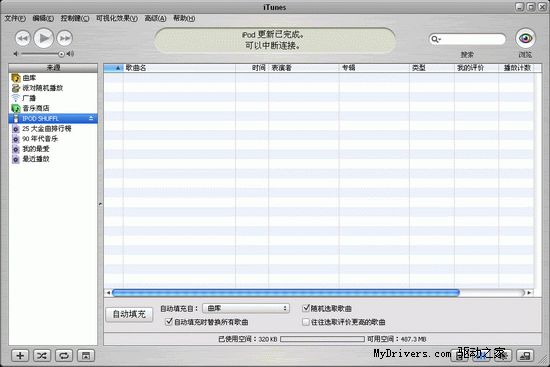550x367 pixels.
Task: Open the 最近播放 smart playlist
Action: 53,159
